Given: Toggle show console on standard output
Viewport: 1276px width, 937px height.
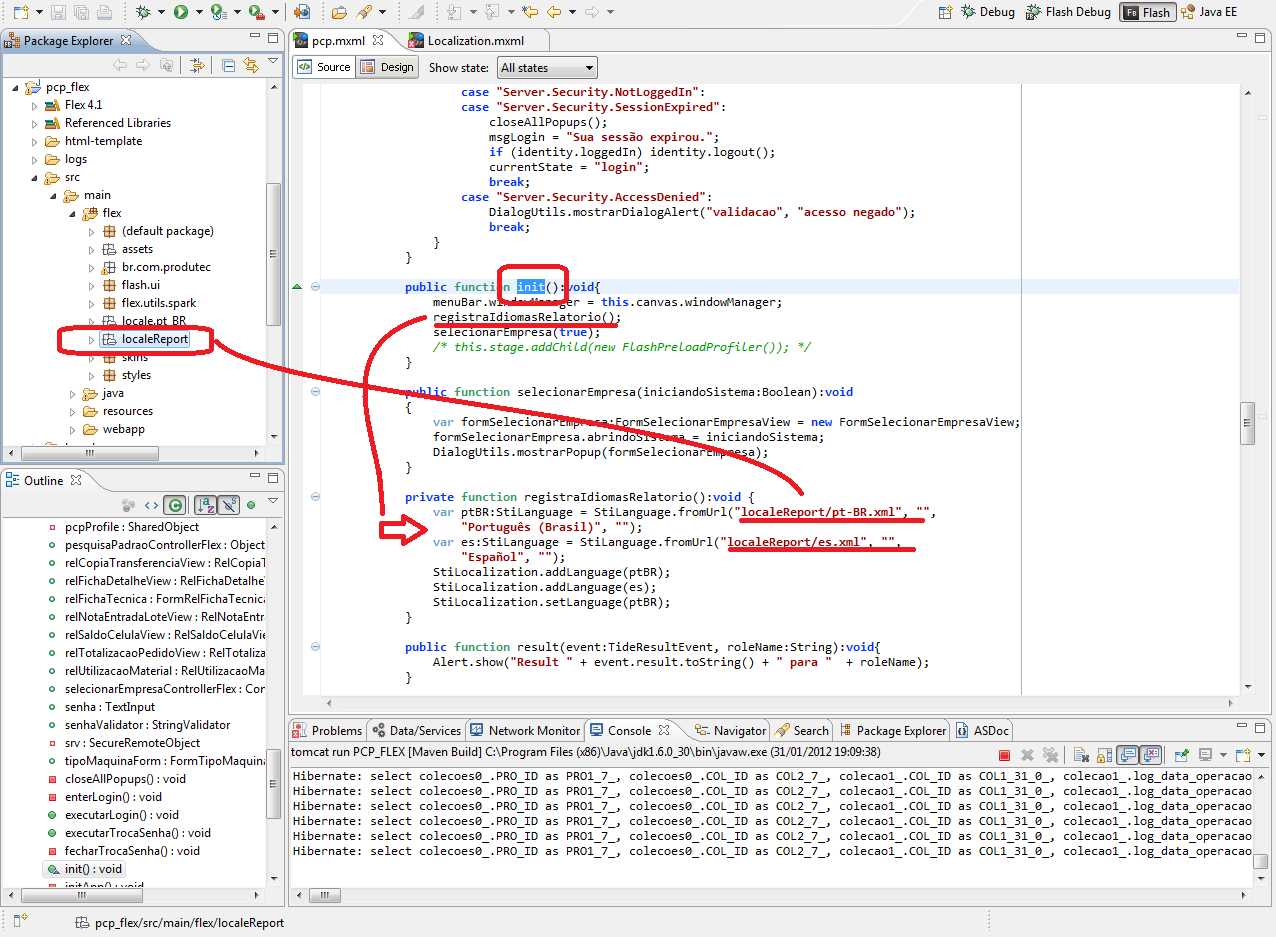Looking at the screenshot, I should tap(1127, 755).
